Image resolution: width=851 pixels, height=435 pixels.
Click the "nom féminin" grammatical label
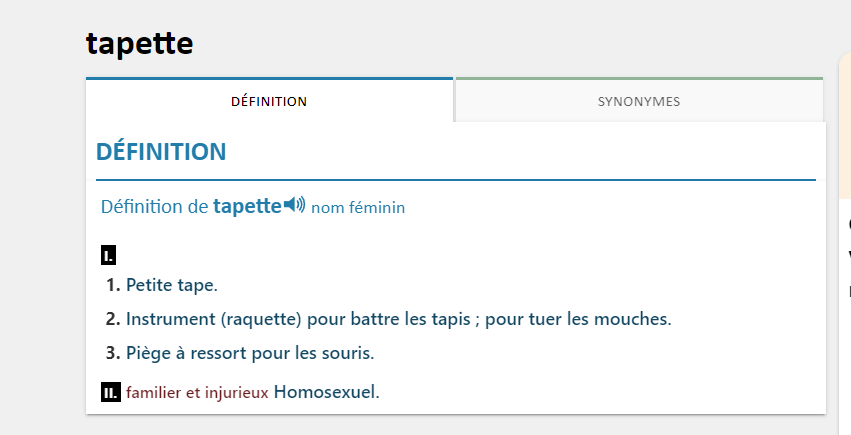point(358,208)
